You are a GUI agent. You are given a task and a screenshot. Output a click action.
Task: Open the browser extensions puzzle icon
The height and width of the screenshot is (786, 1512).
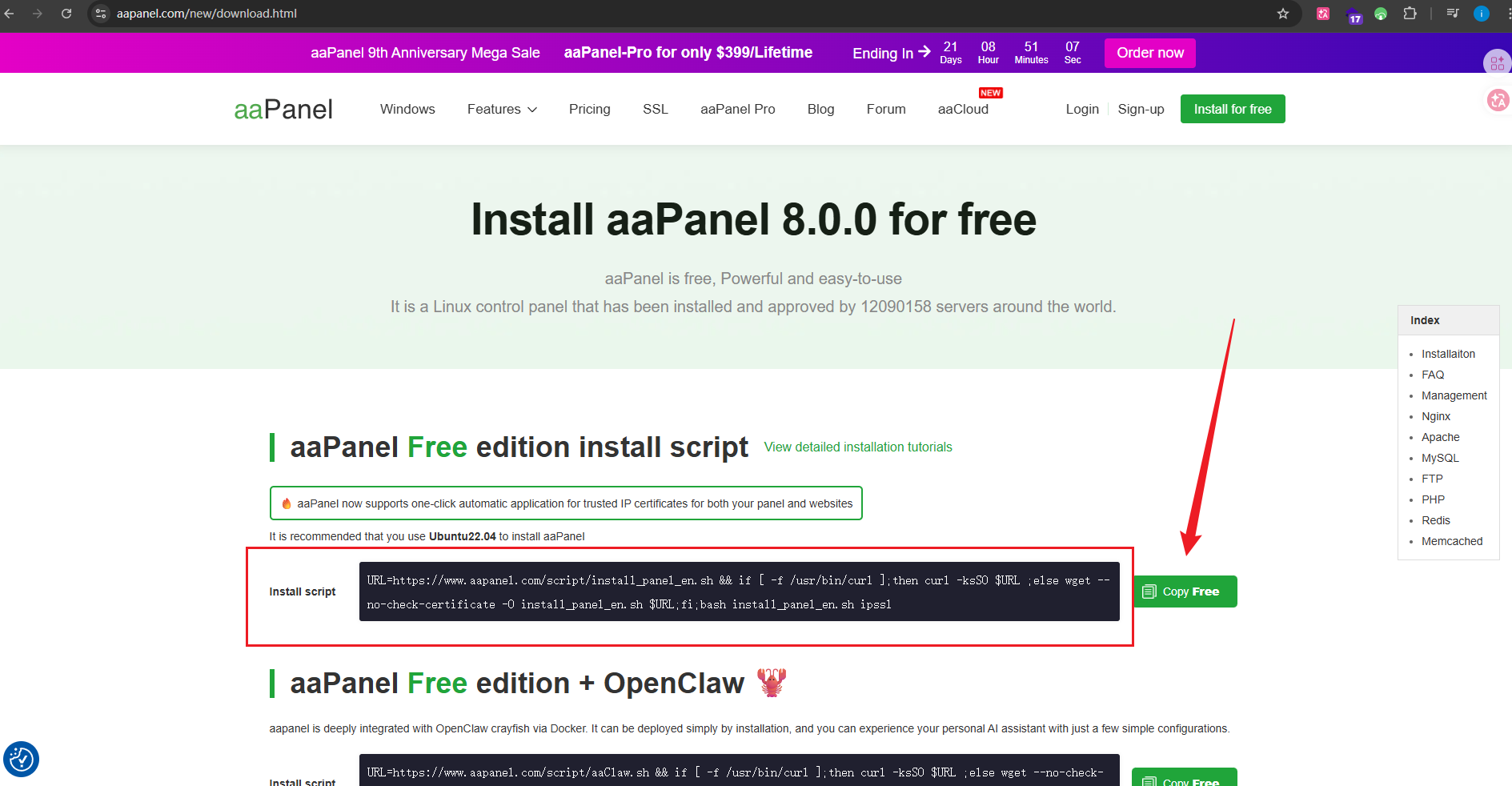(x=1410, y=14)
